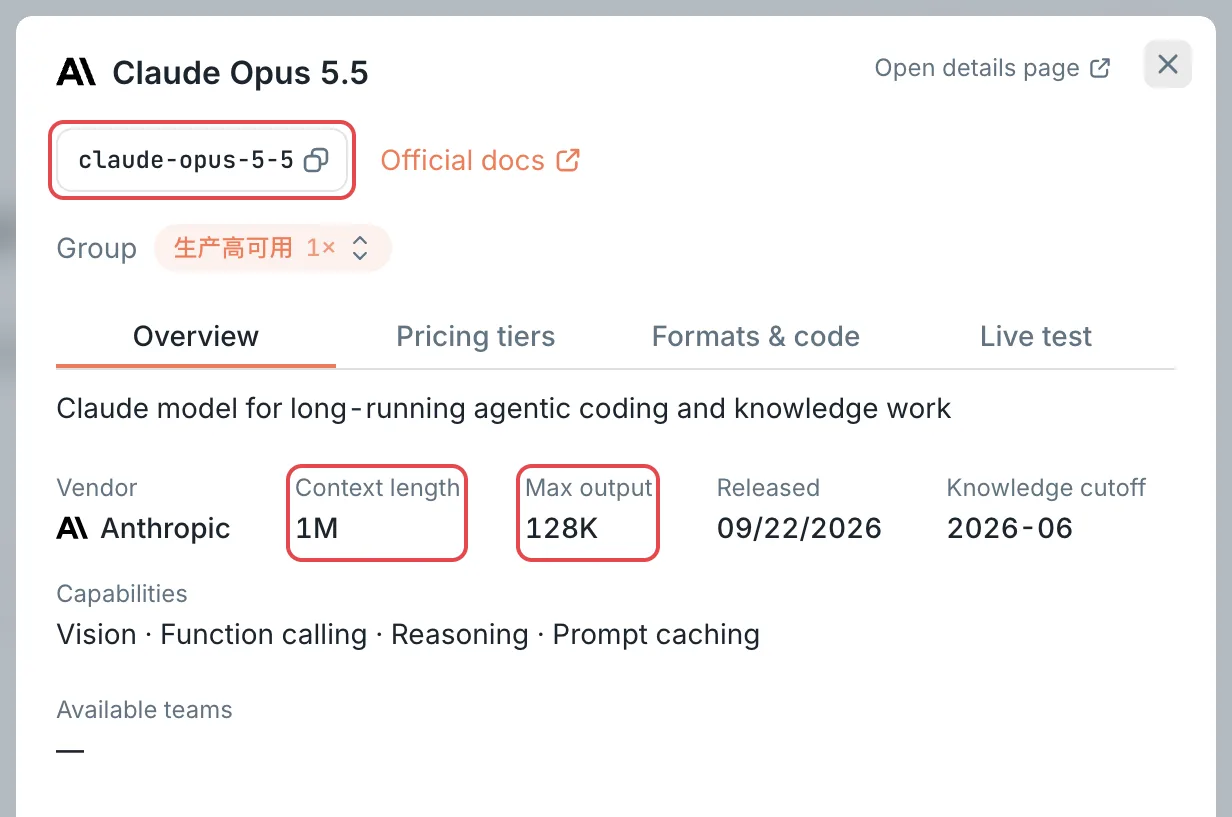The height and width of the screenshot is (817, 1232).
Task: Click the Anthropic vendor logo under Vendor
Action: tap(72, 528)
